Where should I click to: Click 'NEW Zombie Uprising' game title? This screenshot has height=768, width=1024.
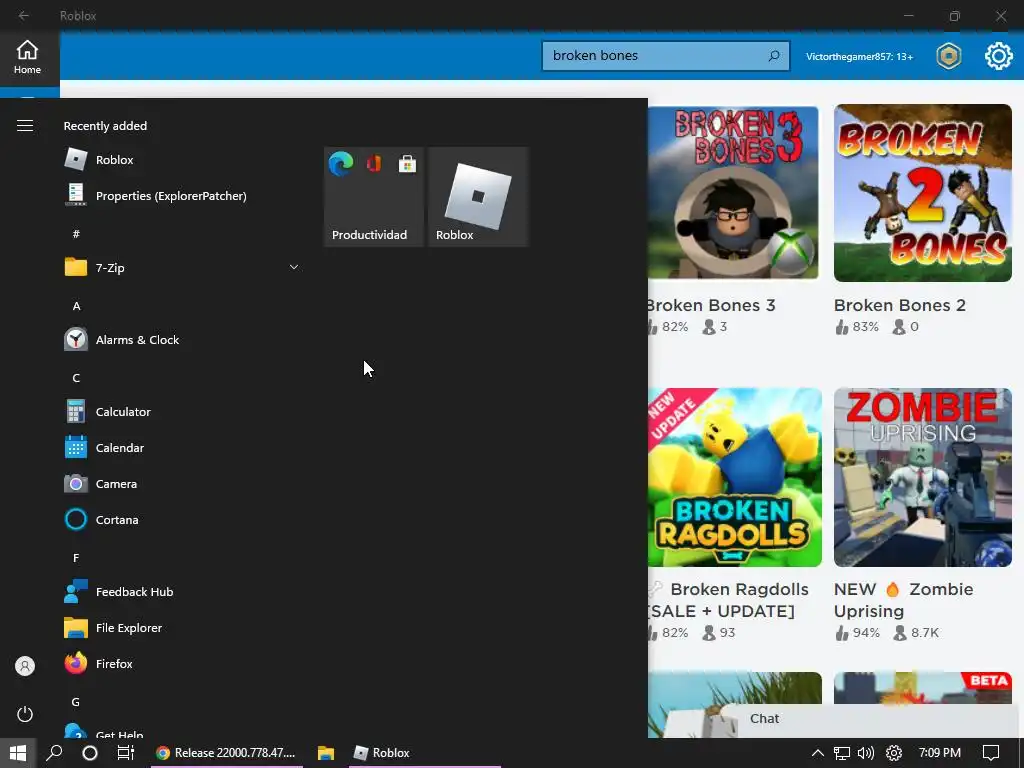(904, 600)
